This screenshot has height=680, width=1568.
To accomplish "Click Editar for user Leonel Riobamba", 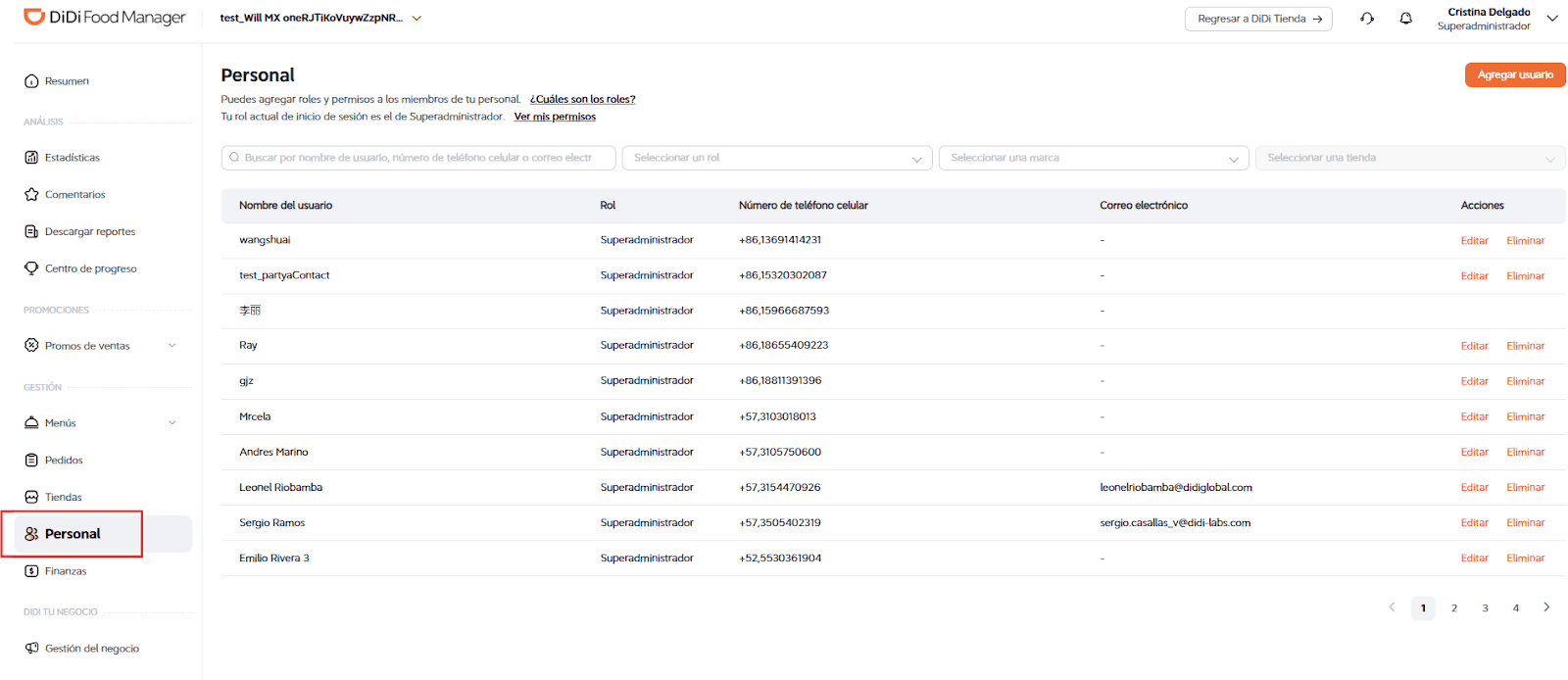I will tap(1474, 488).
